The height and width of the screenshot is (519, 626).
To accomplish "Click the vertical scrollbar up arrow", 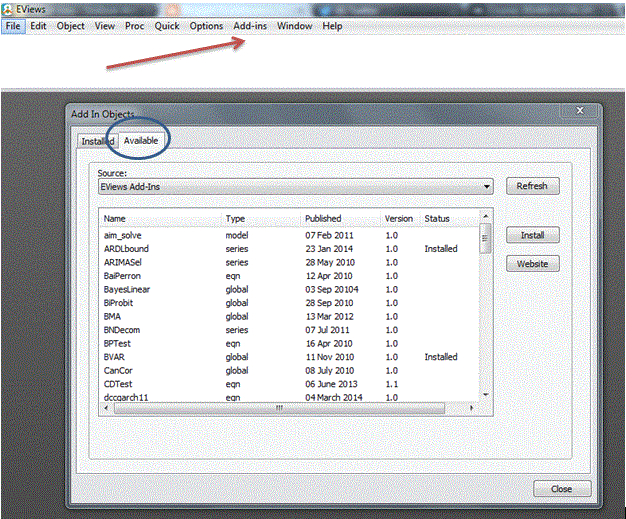I will pyautogui.click(x=485, y=216).
